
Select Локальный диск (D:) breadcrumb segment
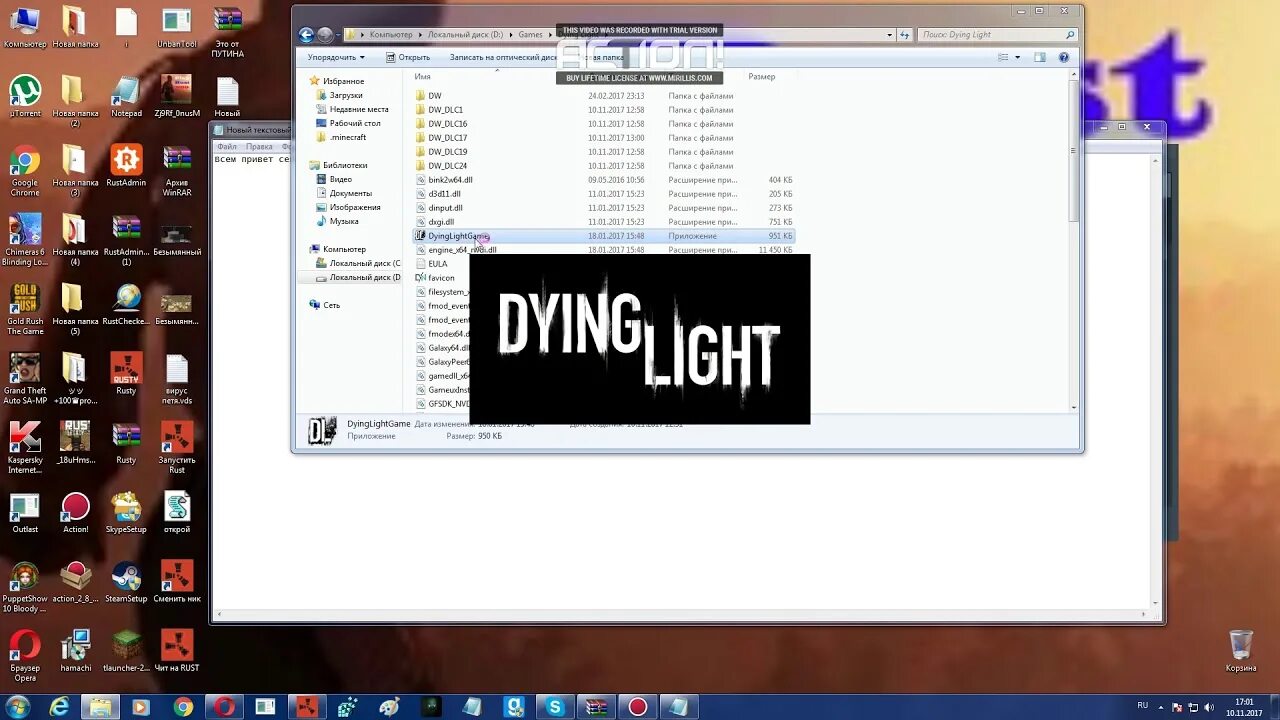tap(465, 35)
